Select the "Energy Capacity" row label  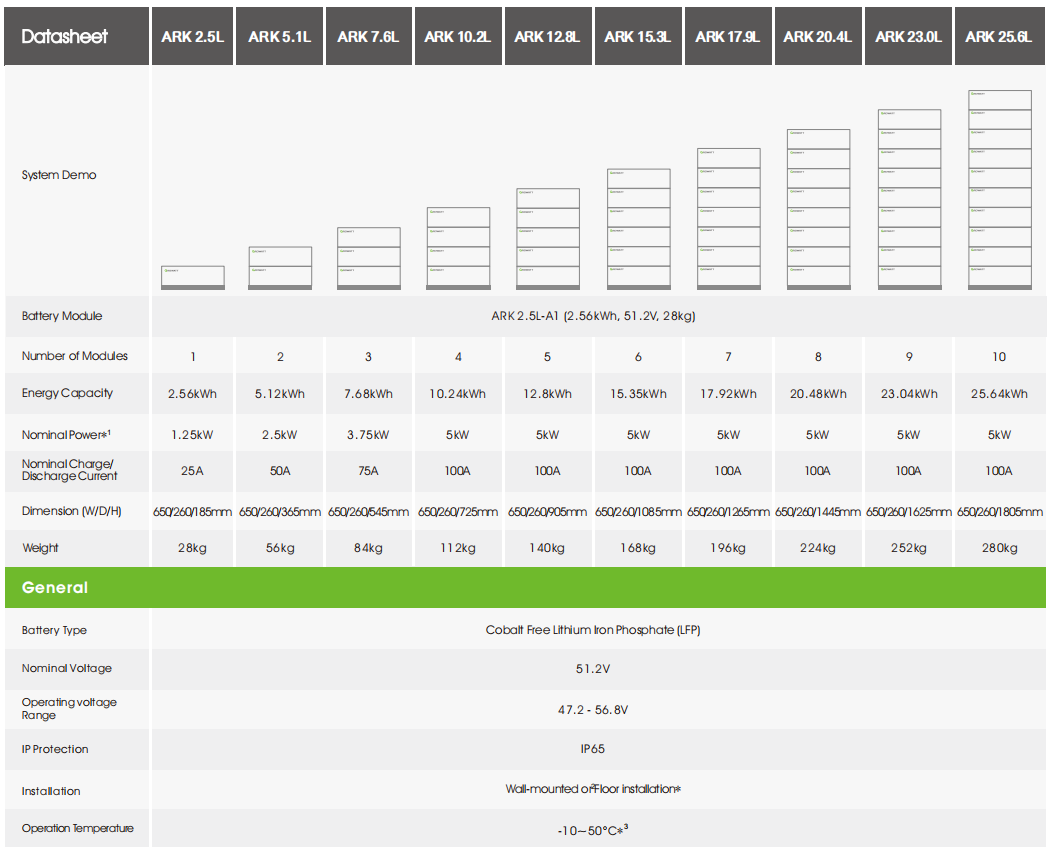(x=67, y=393)
